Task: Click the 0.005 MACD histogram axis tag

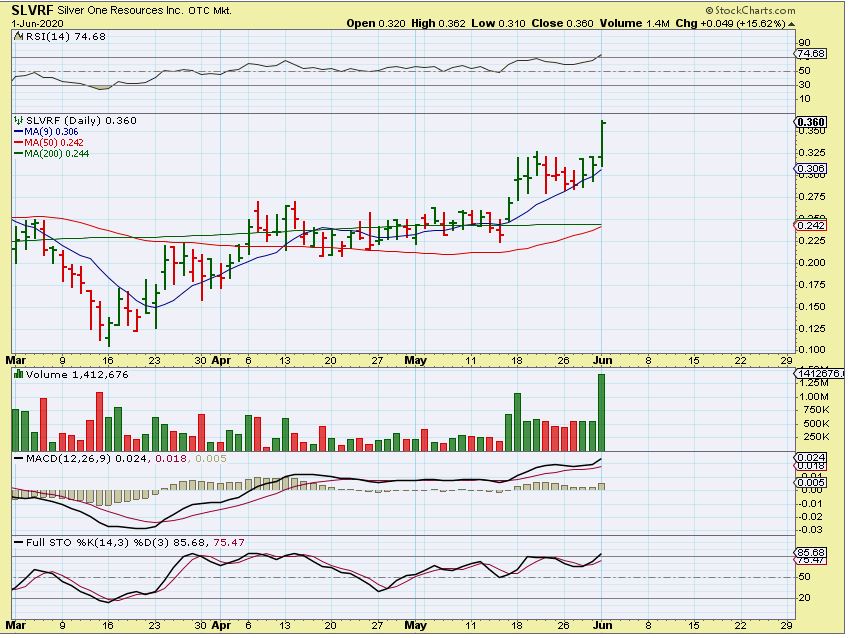Action: click(x=811, y=483)
